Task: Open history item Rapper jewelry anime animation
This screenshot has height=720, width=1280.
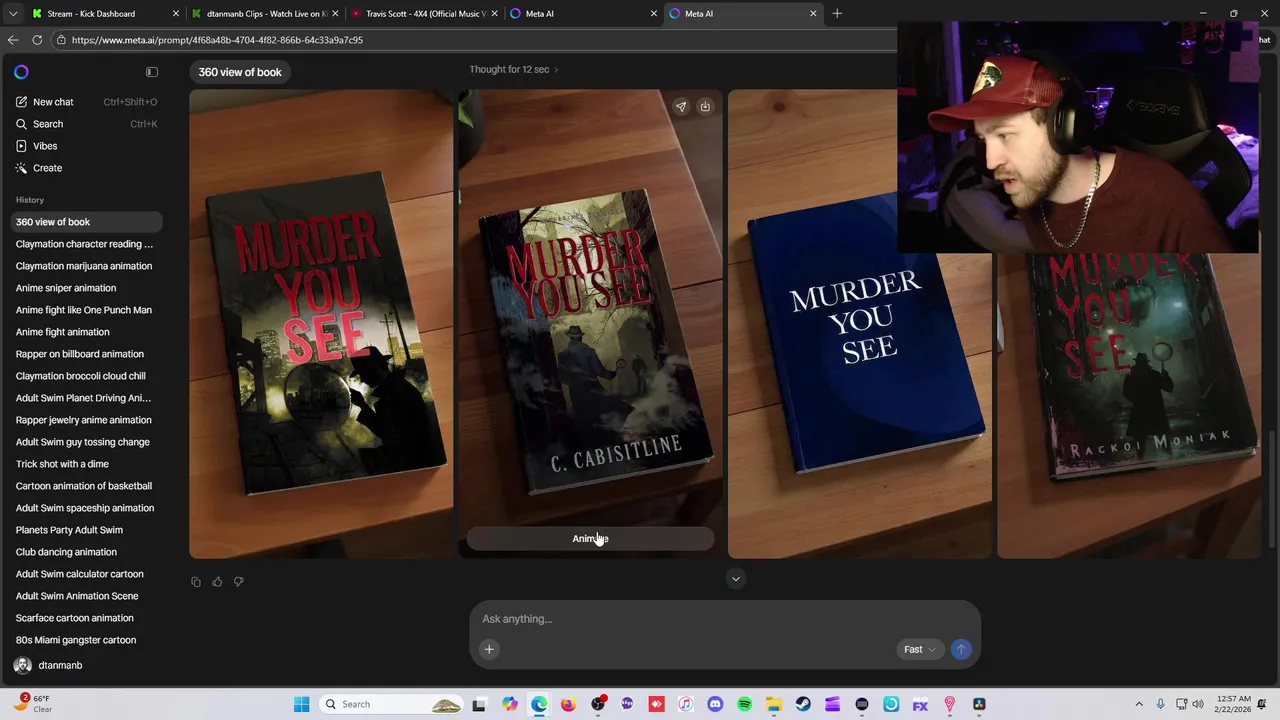Action: [x=84, y=420]
